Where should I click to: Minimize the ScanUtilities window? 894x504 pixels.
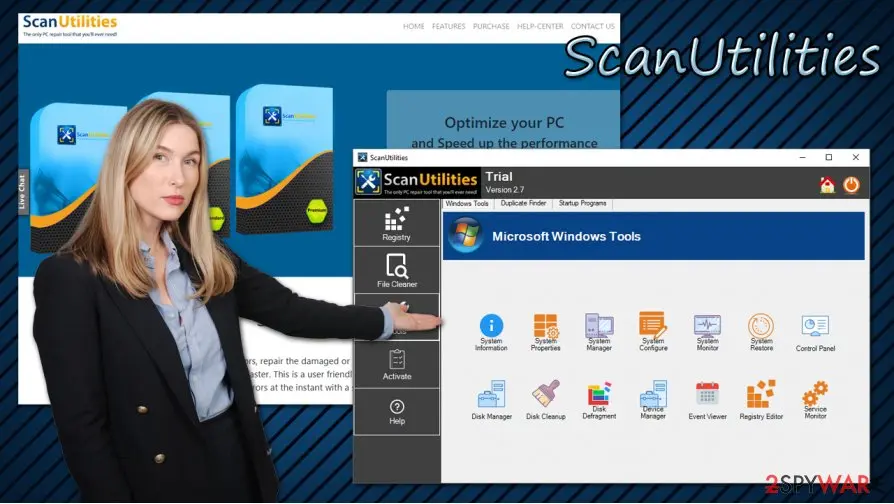pos(802,157)
